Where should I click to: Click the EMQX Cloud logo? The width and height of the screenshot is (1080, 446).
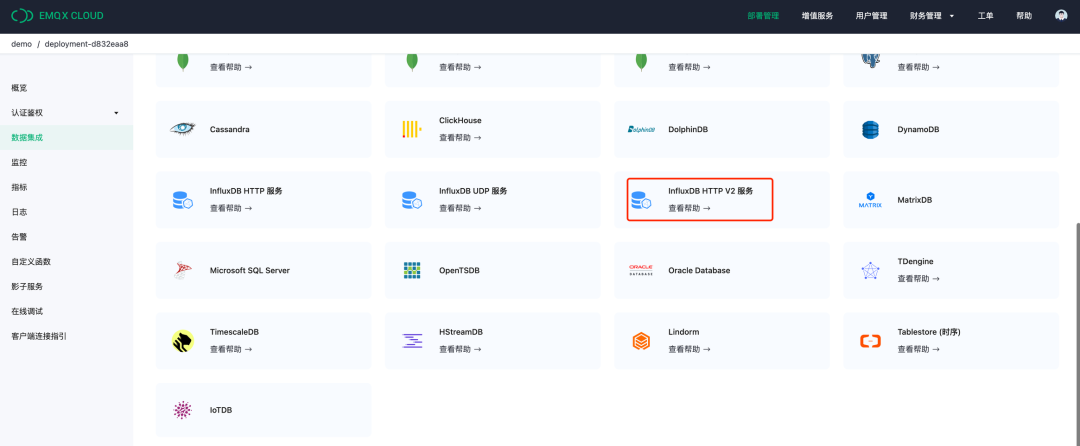pos(57,15)
